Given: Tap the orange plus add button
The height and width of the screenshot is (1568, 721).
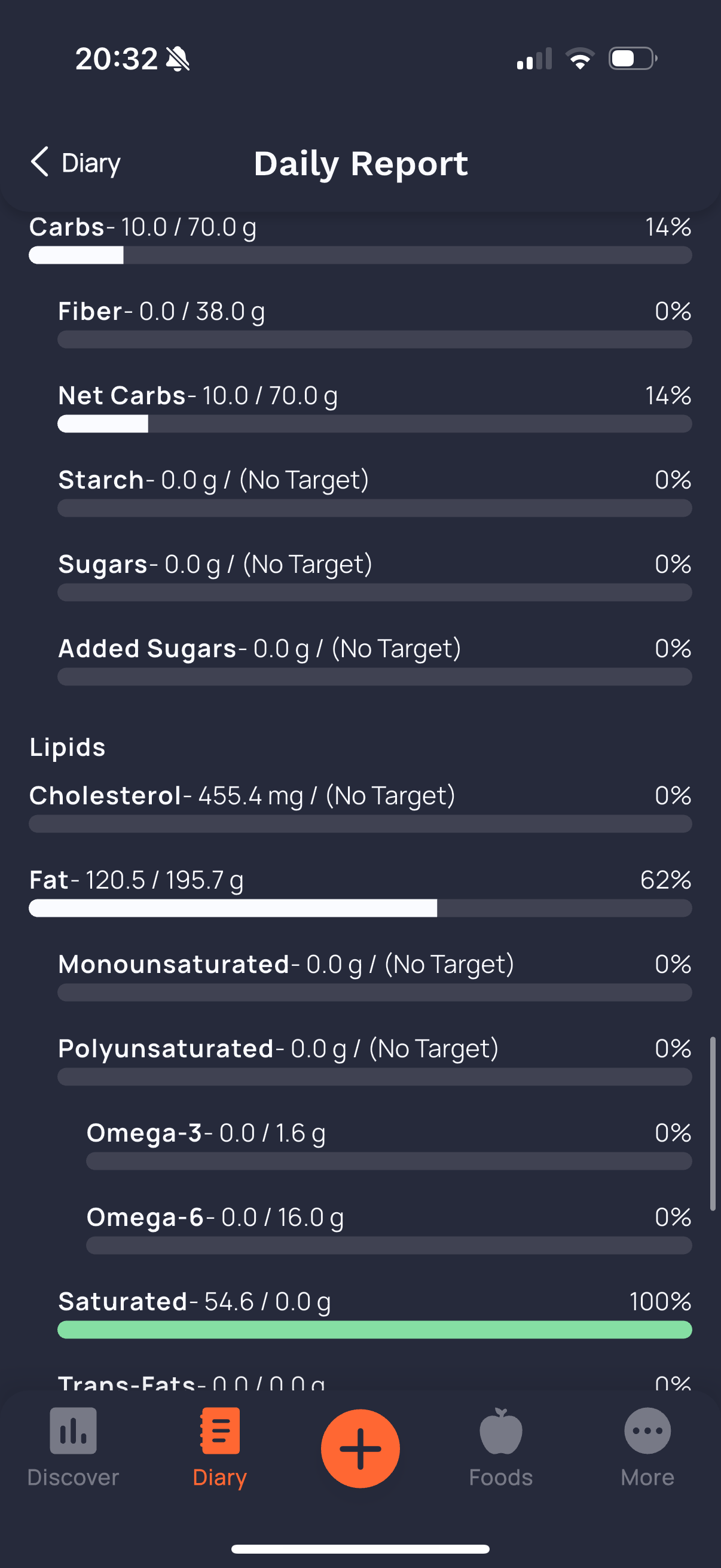Looking at the screenshot, I should click(x=360, y=1448).
